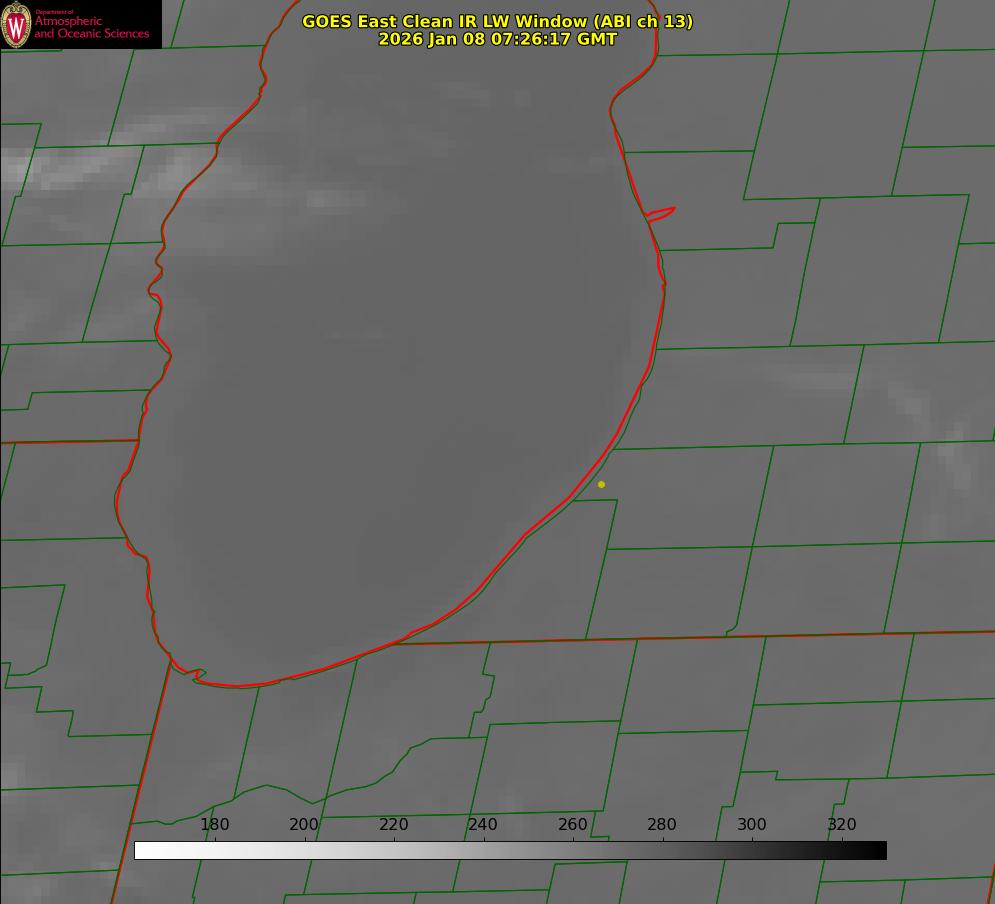Click the 280 colorbar tick label
Viewport: 995px width, 904px height.
[662, 824]
